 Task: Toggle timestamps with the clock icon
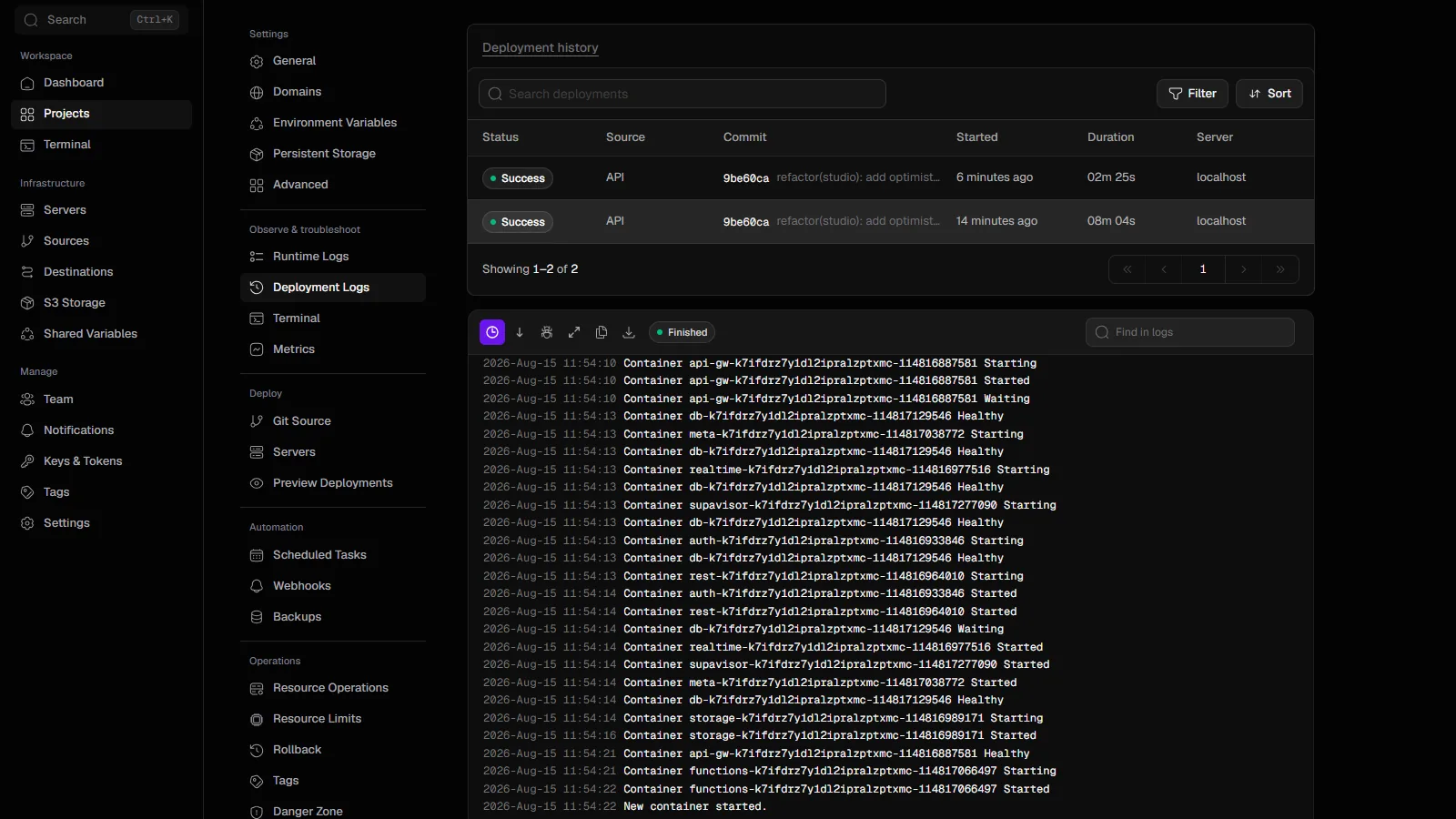[x=492, y=332]
